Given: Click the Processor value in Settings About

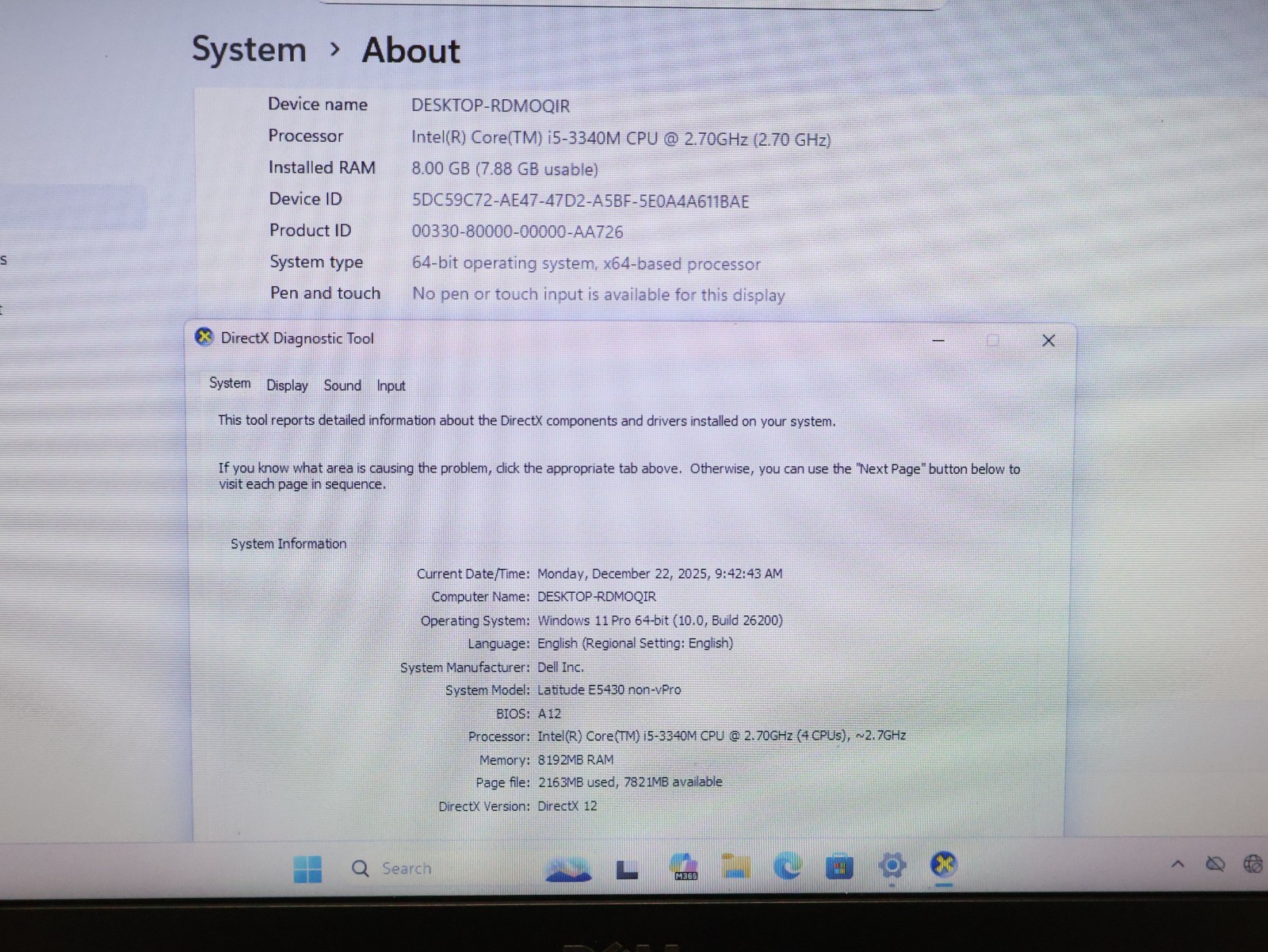Looking at the screenshot, I should coord(621,139).
